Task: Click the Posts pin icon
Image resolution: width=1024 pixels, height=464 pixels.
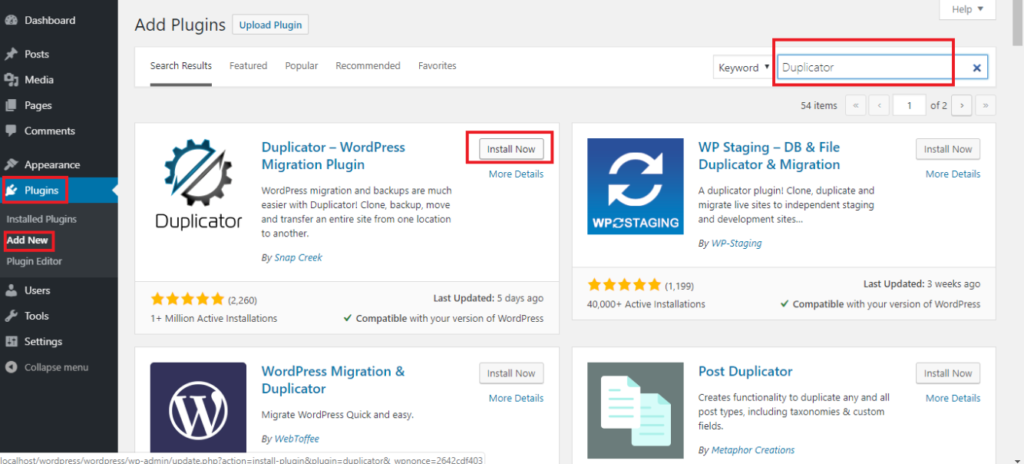Action: pyautogui.click(x=10, y=54)
